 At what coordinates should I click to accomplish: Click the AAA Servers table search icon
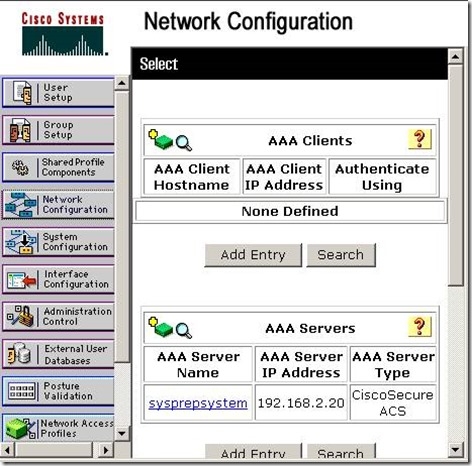184,331
